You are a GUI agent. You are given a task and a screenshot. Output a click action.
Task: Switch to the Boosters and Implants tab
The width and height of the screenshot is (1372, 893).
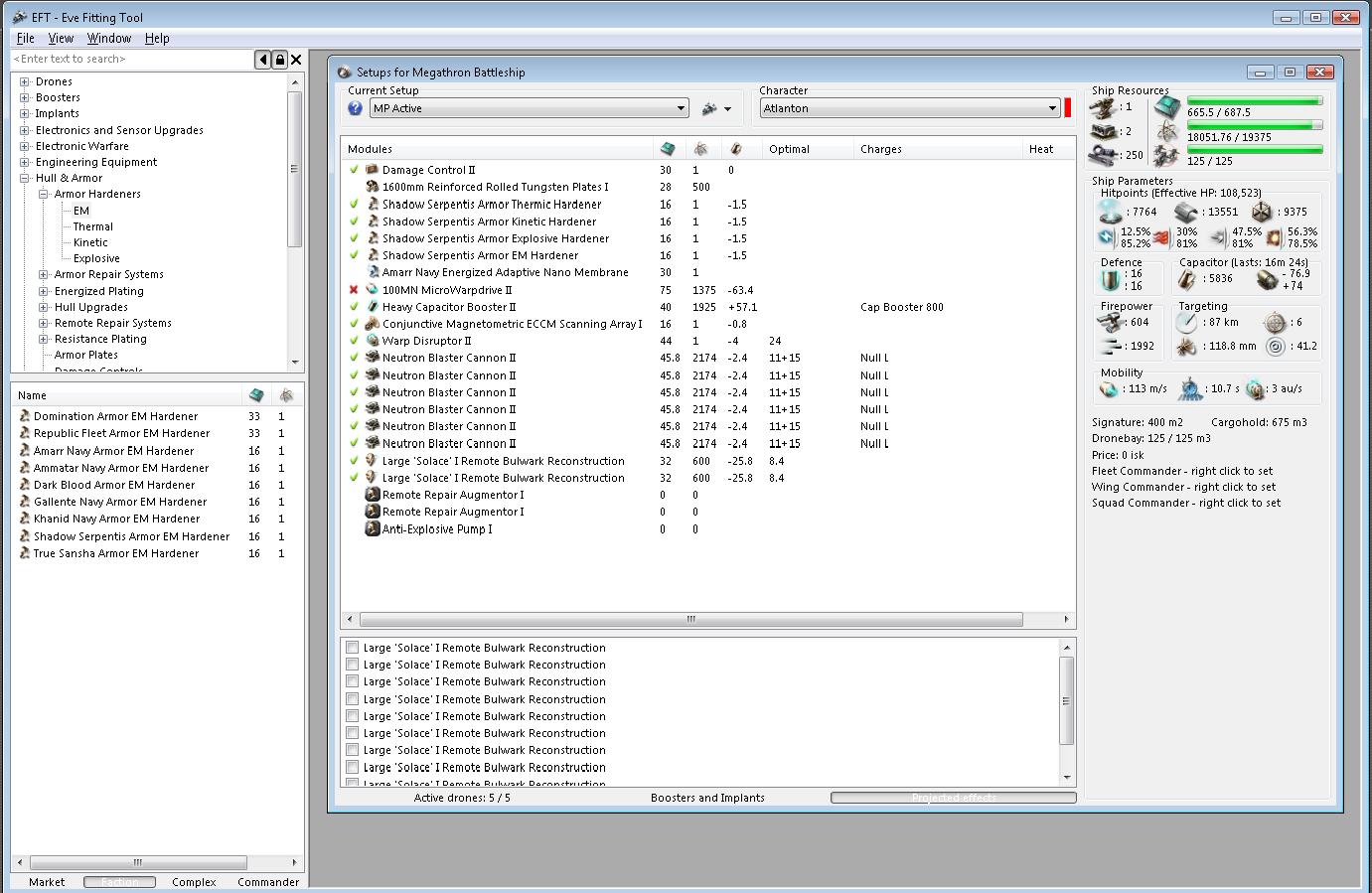click(707, 798)
